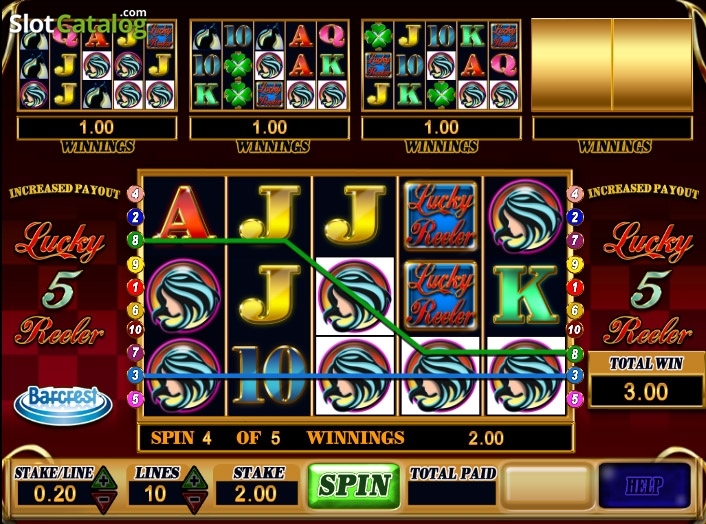Click the Barcrest logo
706x524 pixels.
63,405
